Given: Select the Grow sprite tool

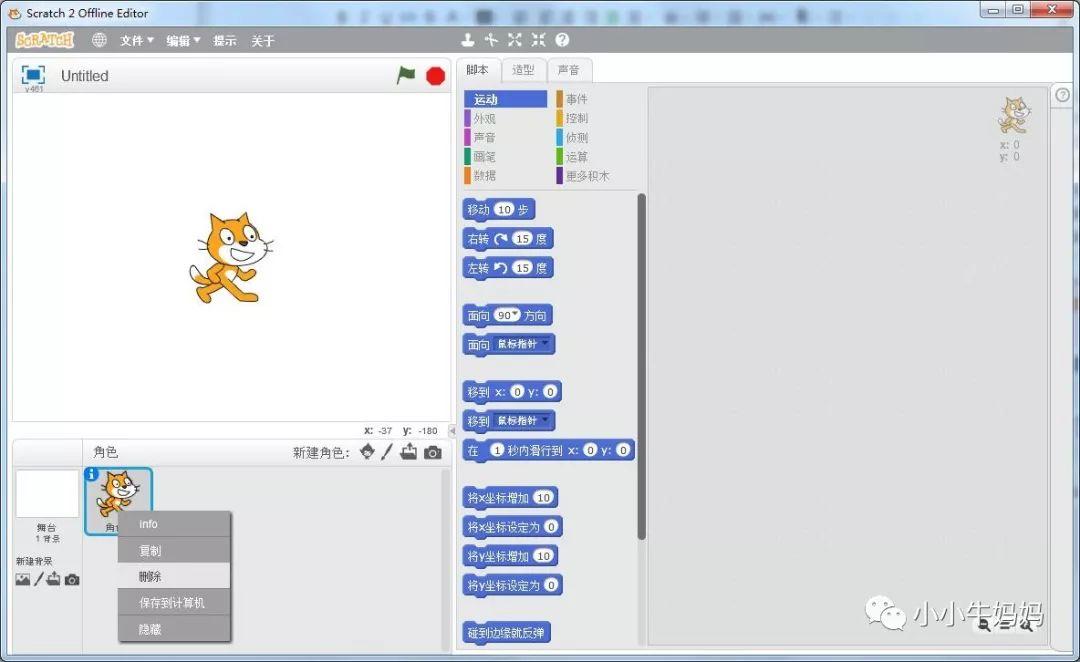Looking at the screenshot, I should tap(515, 40).
